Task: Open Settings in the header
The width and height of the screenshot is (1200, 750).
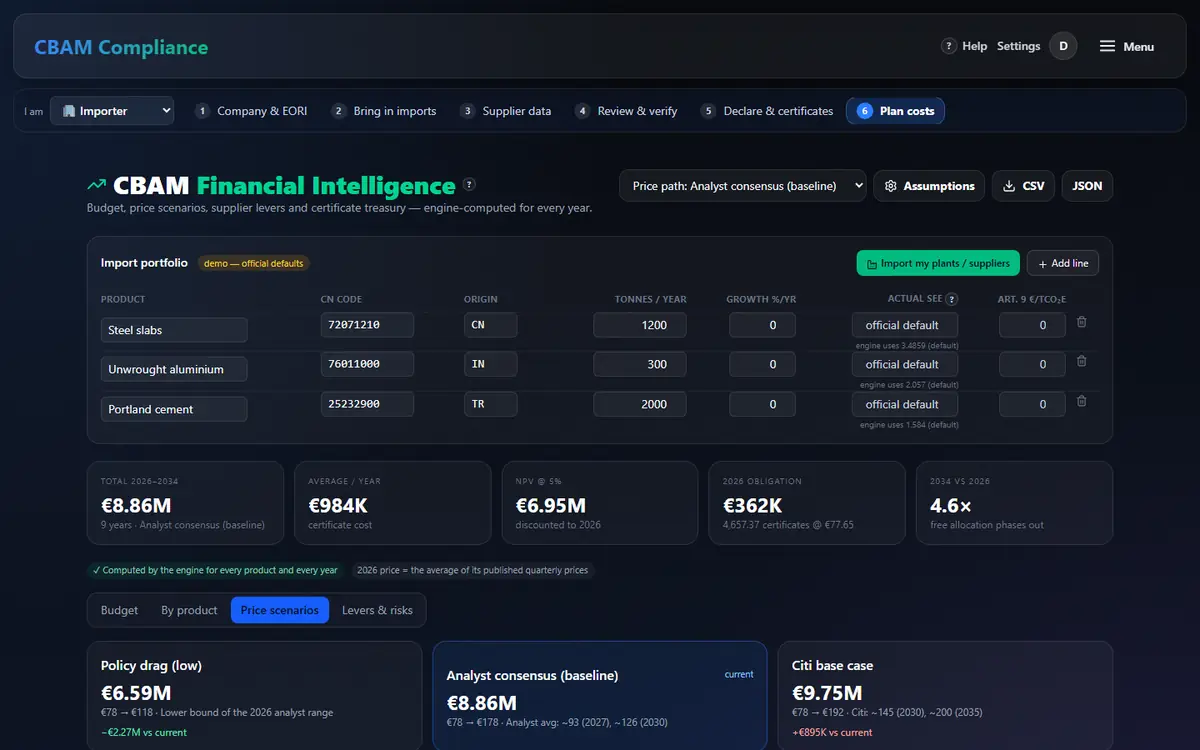Action: pyautogui.click(x=1018, y=46)
